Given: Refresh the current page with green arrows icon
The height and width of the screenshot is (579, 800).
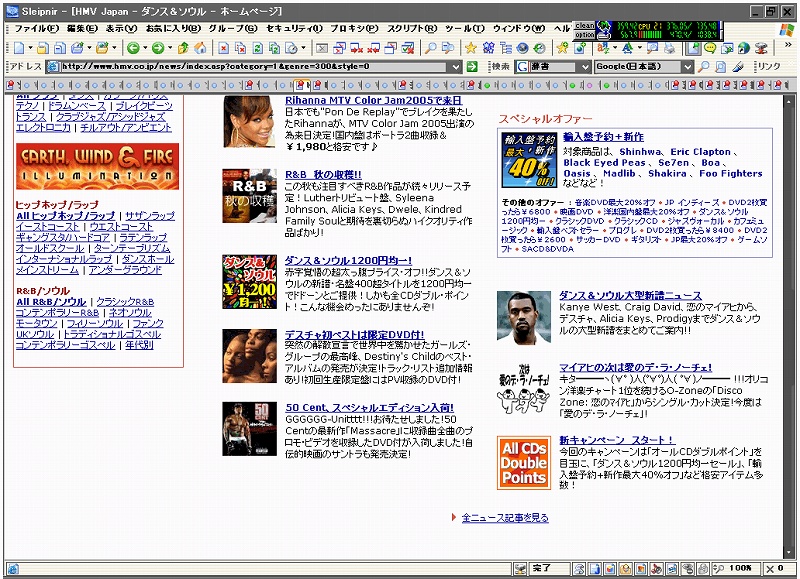Looking at the screenshot, I should (x=257, y=48).
